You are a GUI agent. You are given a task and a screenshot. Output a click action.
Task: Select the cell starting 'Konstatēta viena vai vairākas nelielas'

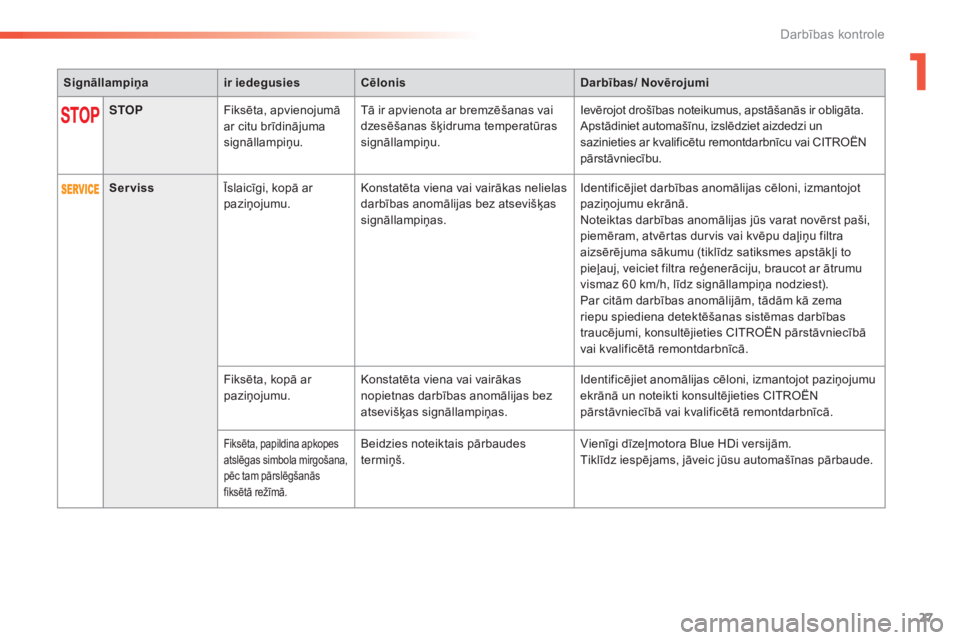tap(464, 270)
